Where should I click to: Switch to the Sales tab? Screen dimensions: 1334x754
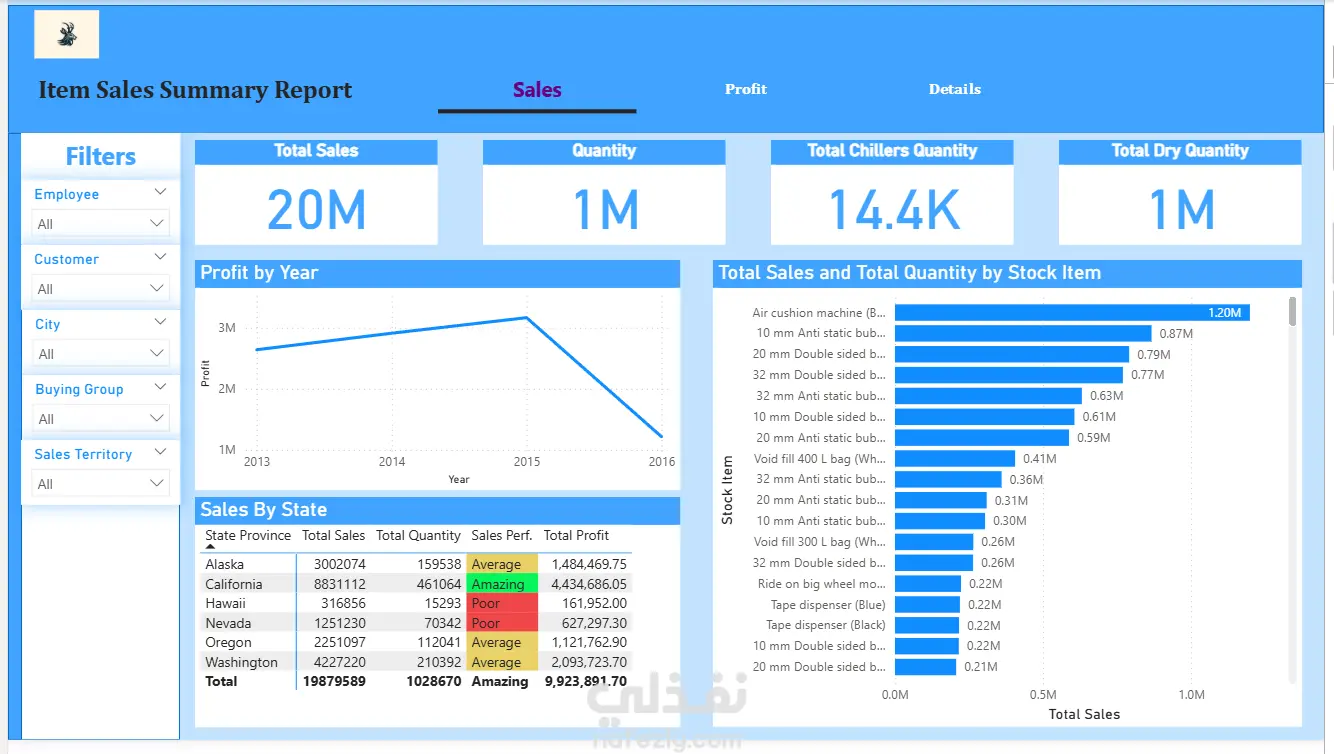coord(537,90)
